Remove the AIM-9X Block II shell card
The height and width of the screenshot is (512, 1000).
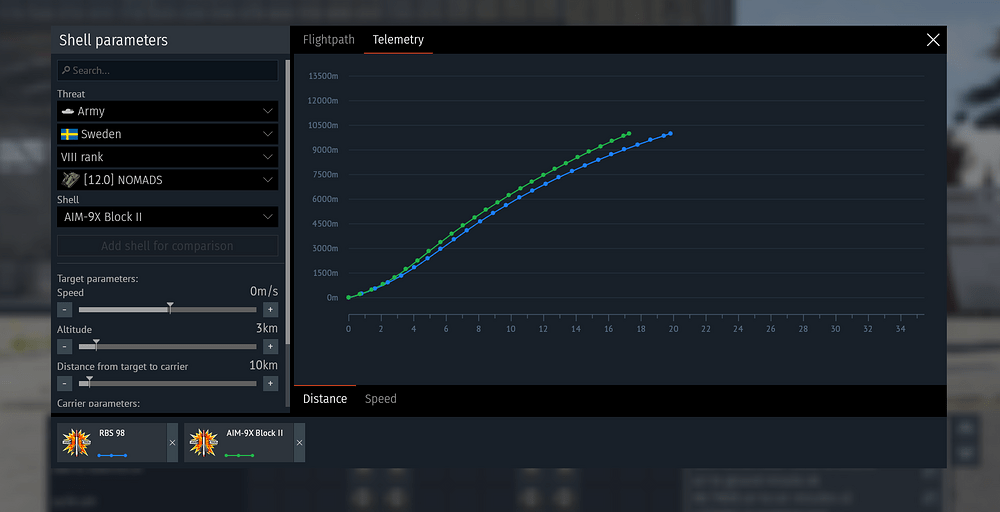[x=300, y=443]
